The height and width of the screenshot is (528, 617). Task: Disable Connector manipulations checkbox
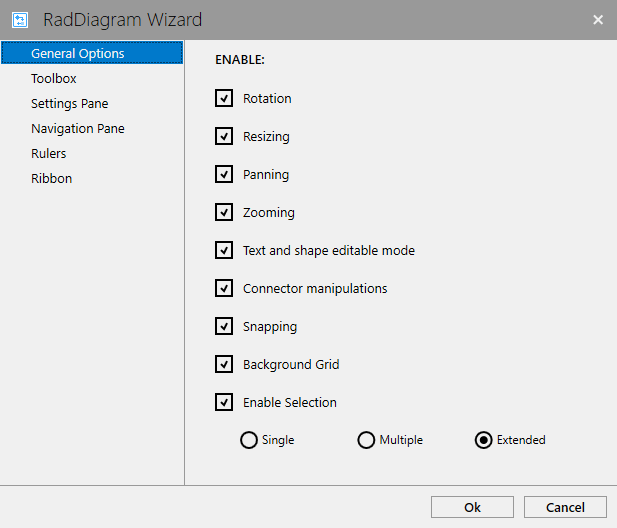[x=224, y=288]
